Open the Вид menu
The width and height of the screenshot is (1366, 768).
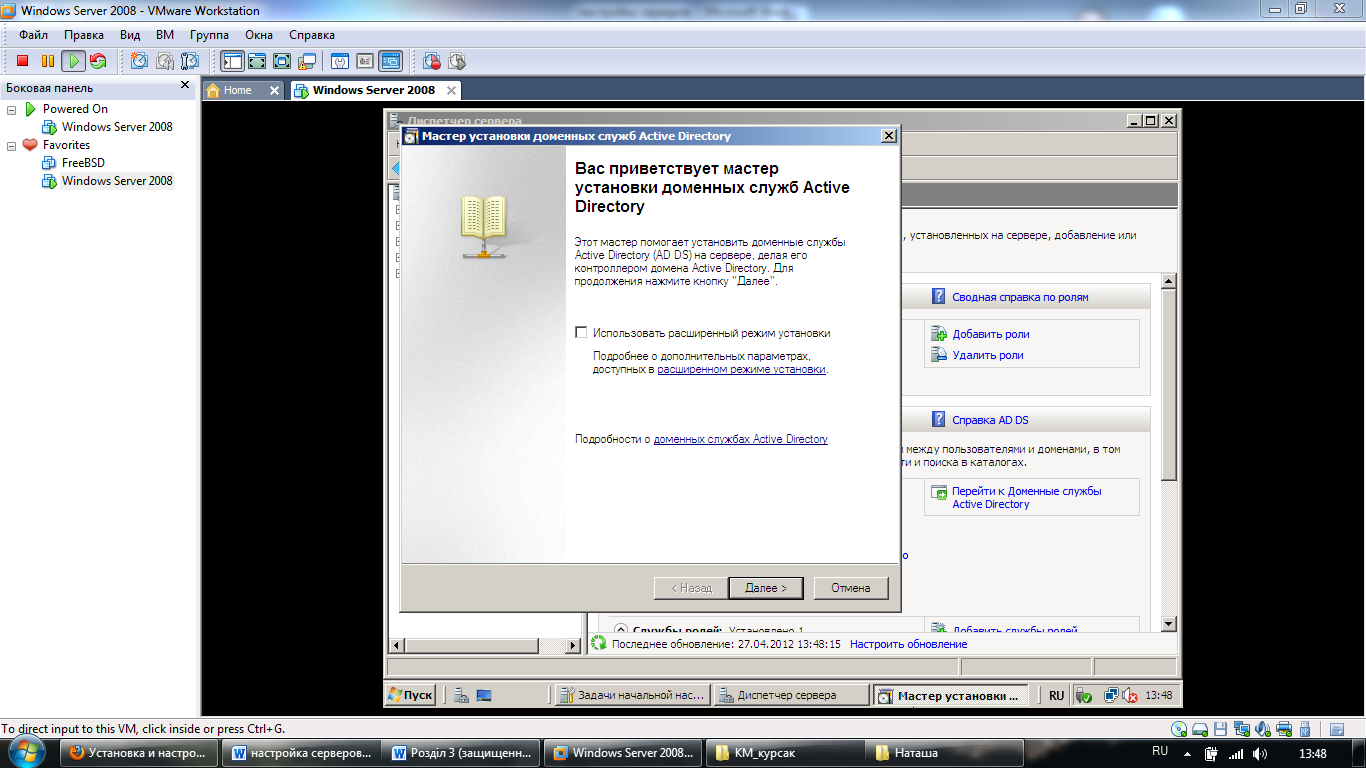130,35
